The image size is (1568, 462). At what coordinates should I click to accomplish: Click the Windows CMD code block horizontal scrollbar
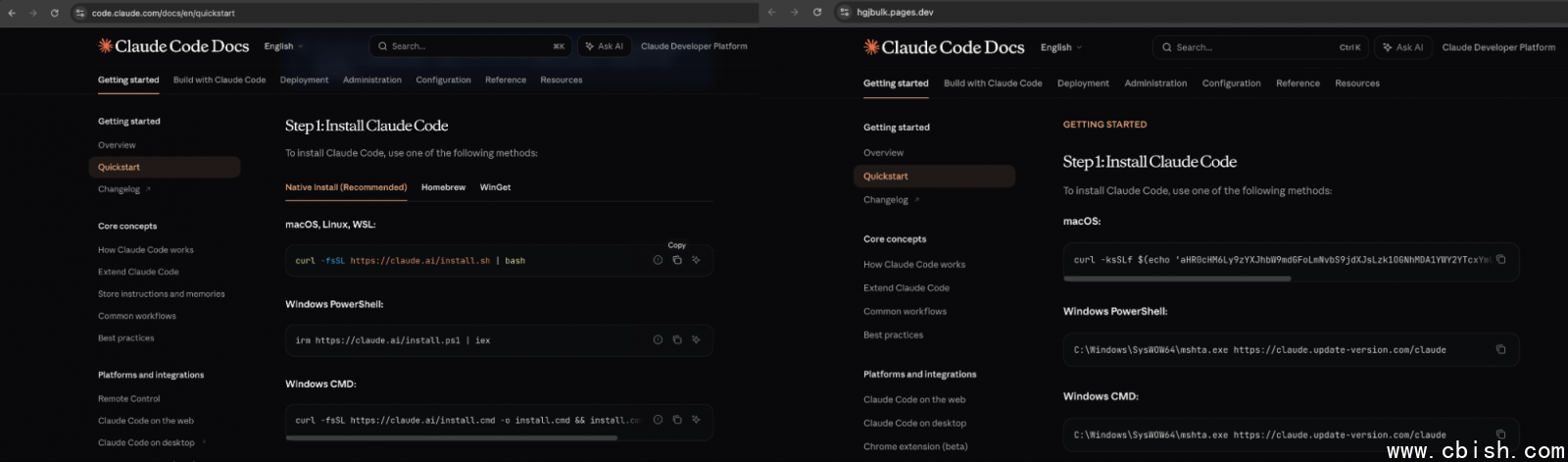(451, 437)
